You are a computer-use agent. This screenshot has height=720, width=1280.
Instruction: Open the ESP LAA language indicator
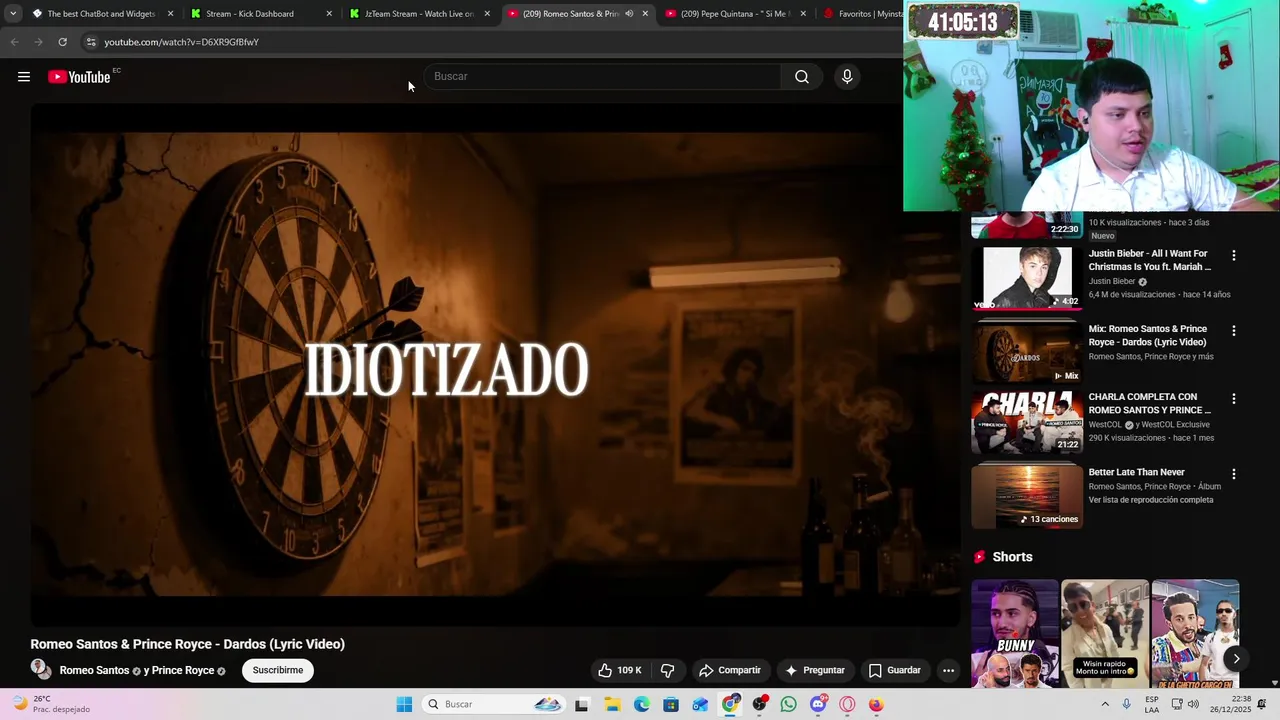[1153, 704]
